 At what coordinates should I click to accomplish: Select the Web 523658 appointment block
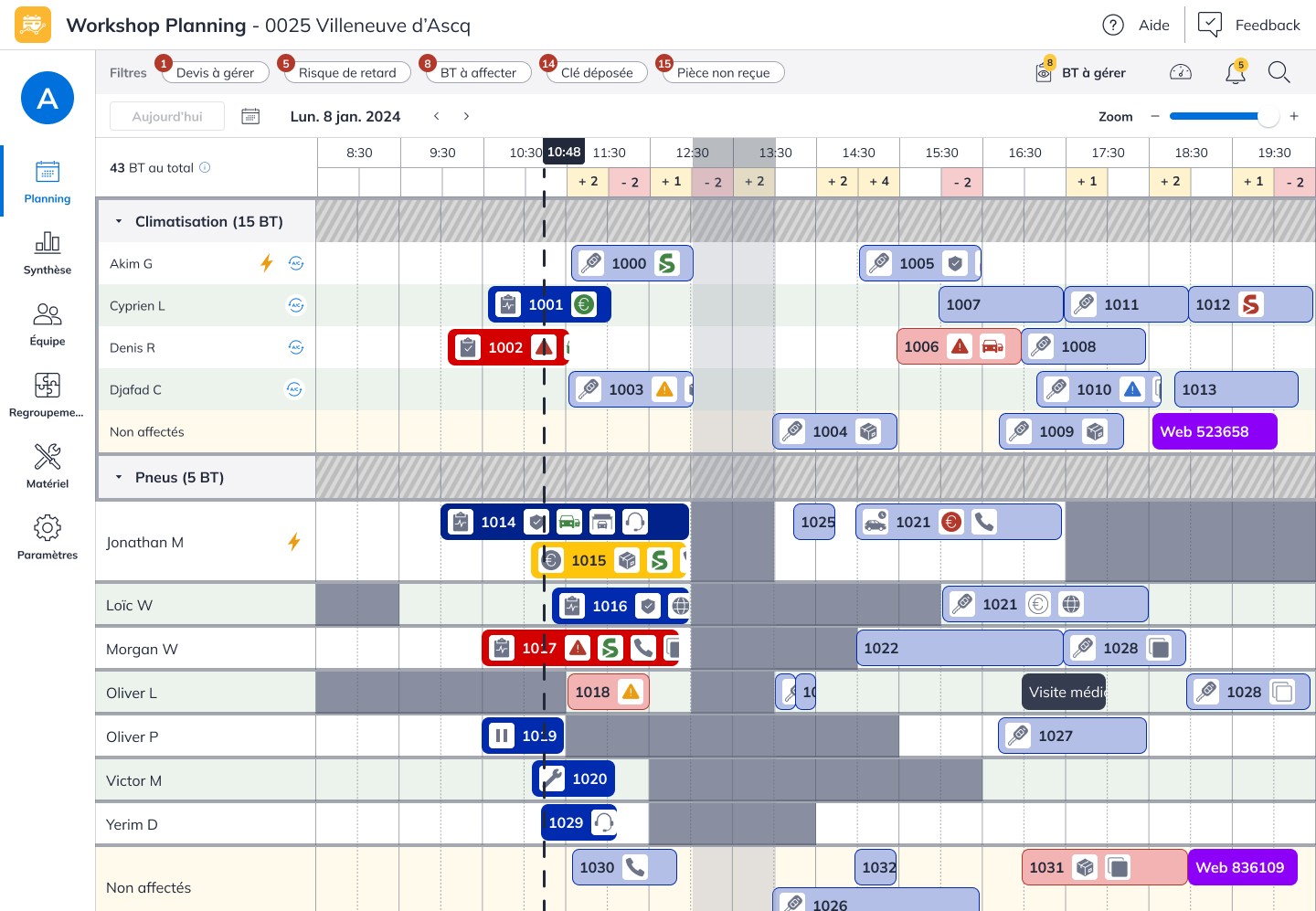pyautogui.click(x=1214, y=431)
